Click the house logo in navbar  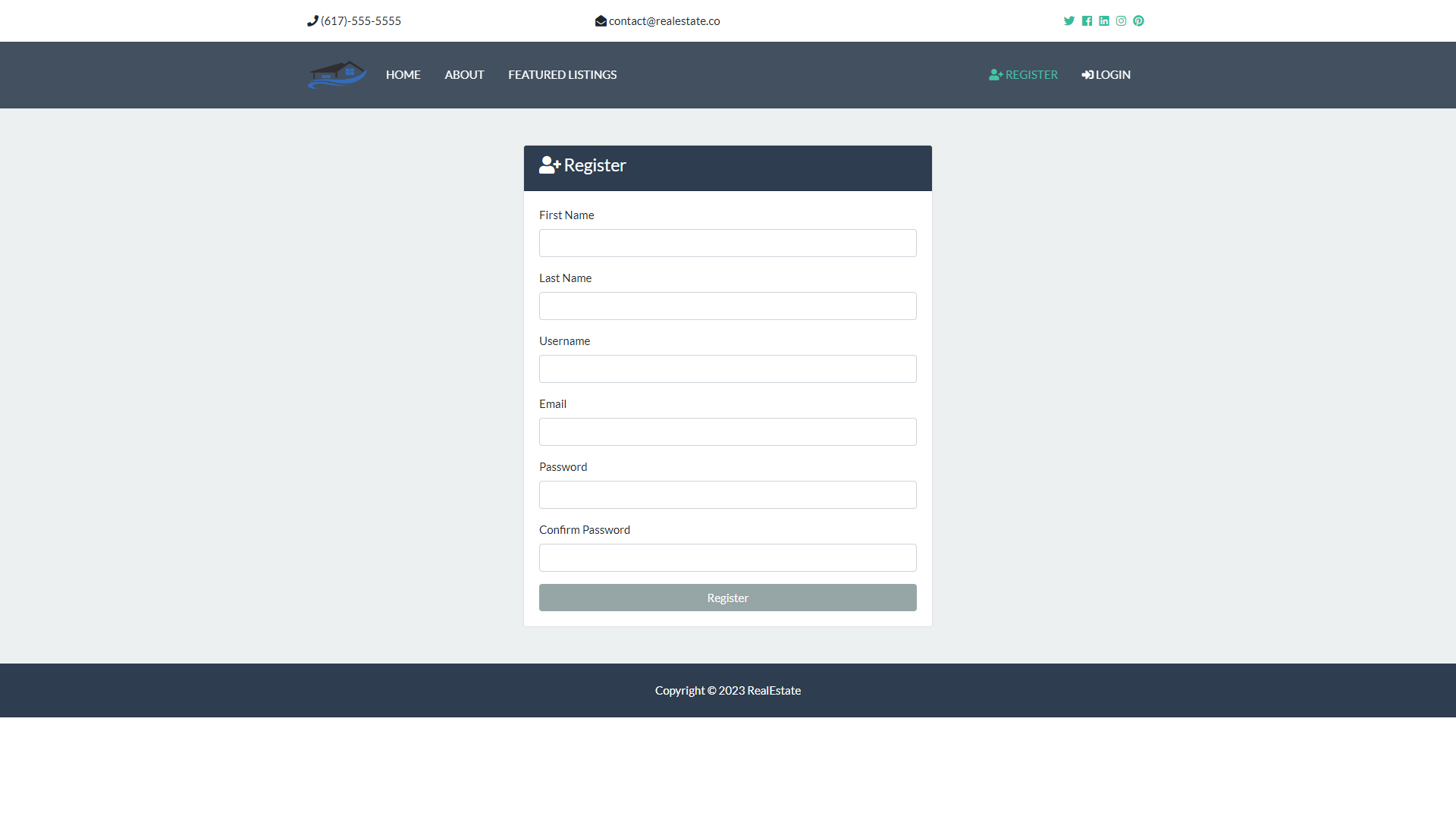[x=337, y=74]
